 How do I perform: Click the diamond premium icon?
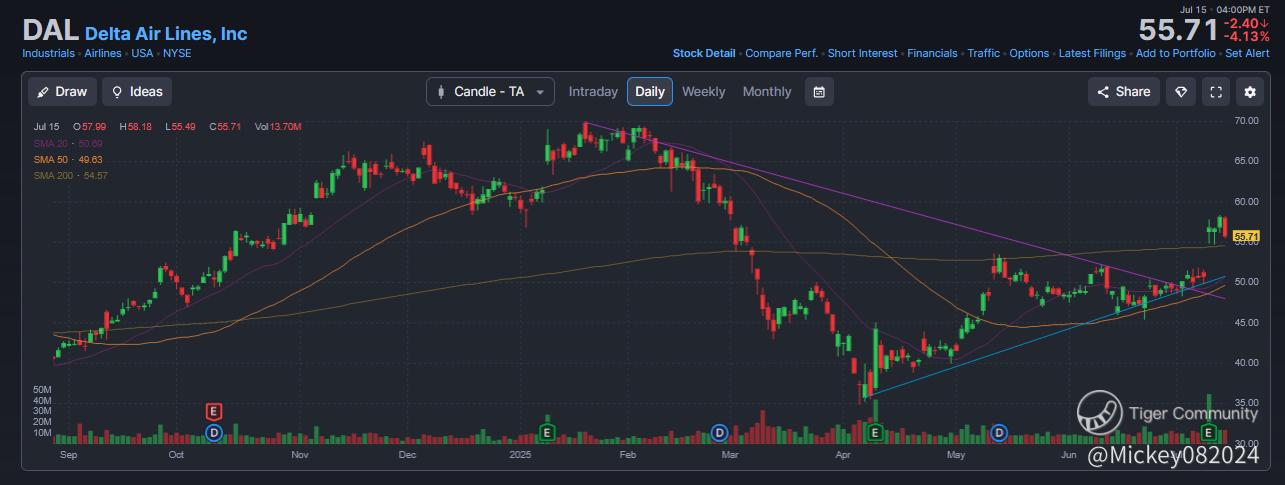point(1181,91)
